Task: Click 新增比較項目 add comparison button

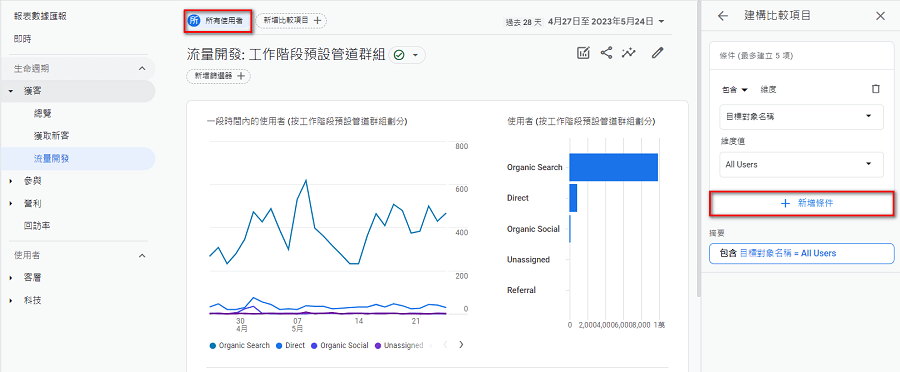Action: pos(292,20)
